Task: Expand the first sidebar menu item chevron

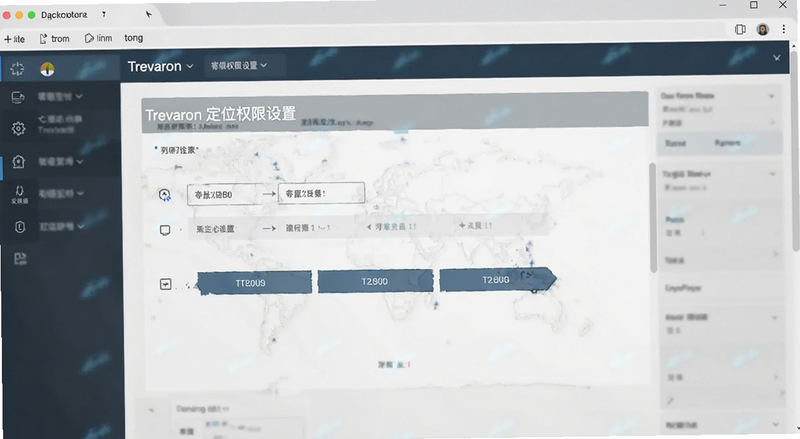Action: [79, 96]
